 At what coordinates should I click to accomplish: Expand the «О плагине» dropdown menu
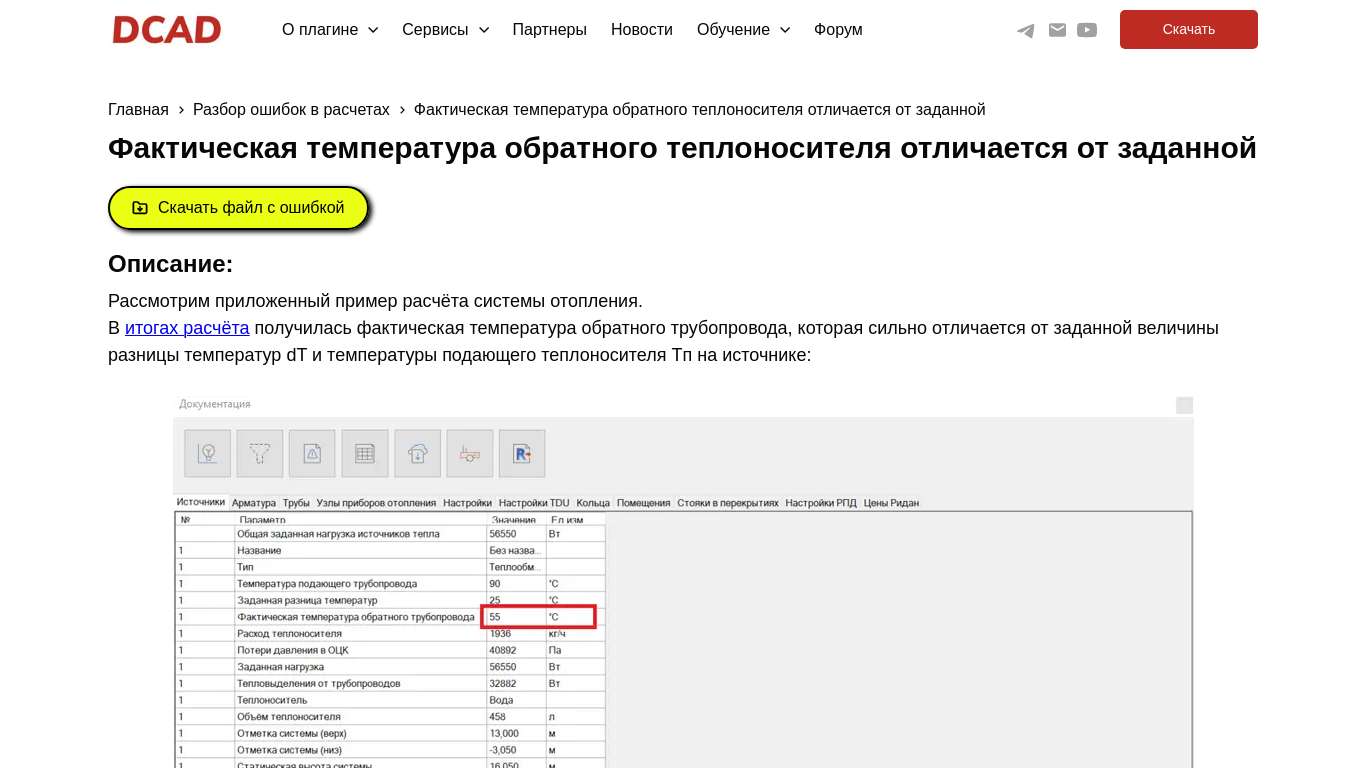(x=330, y=30)
